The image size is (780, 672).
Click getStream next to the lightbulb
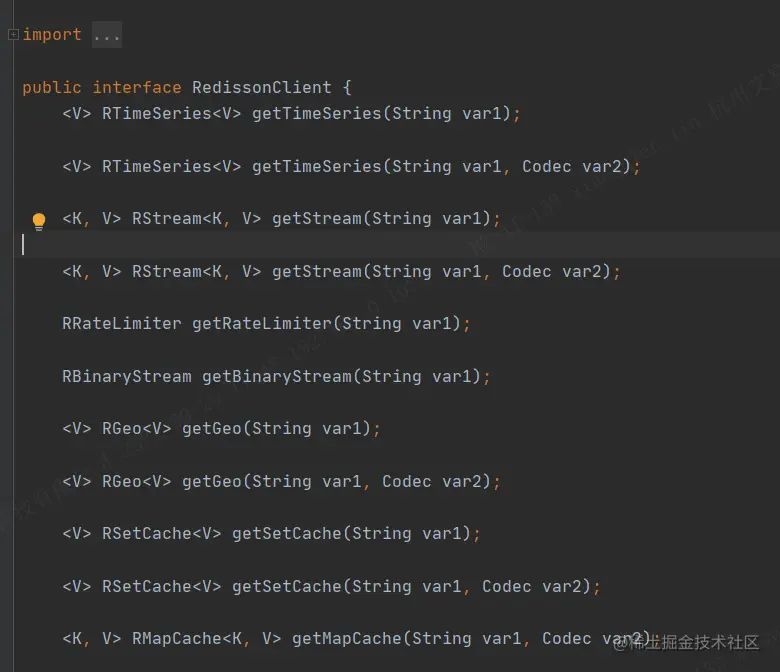(x=317, y=218)
